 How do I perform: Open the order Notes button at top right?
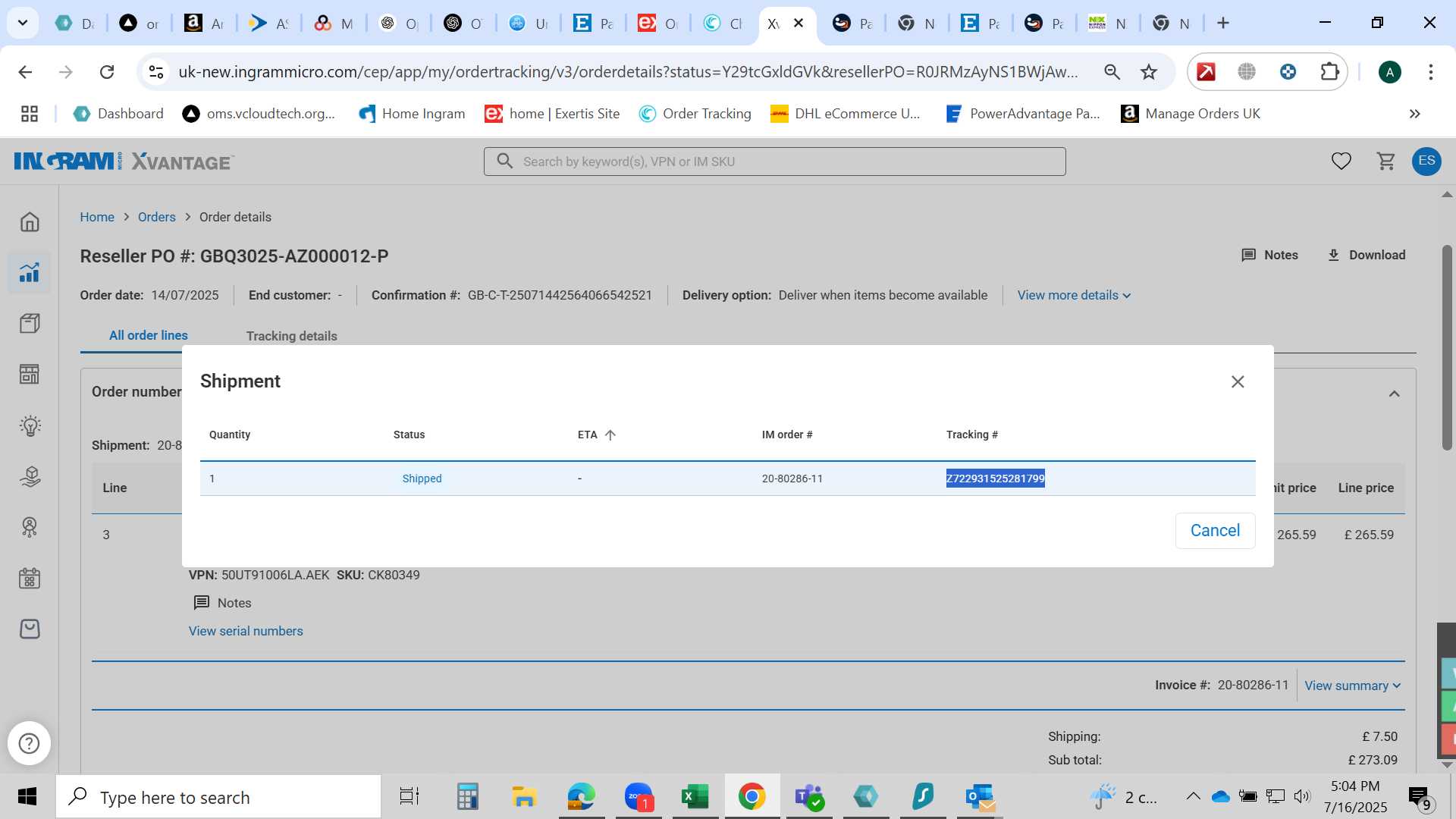1269,255
